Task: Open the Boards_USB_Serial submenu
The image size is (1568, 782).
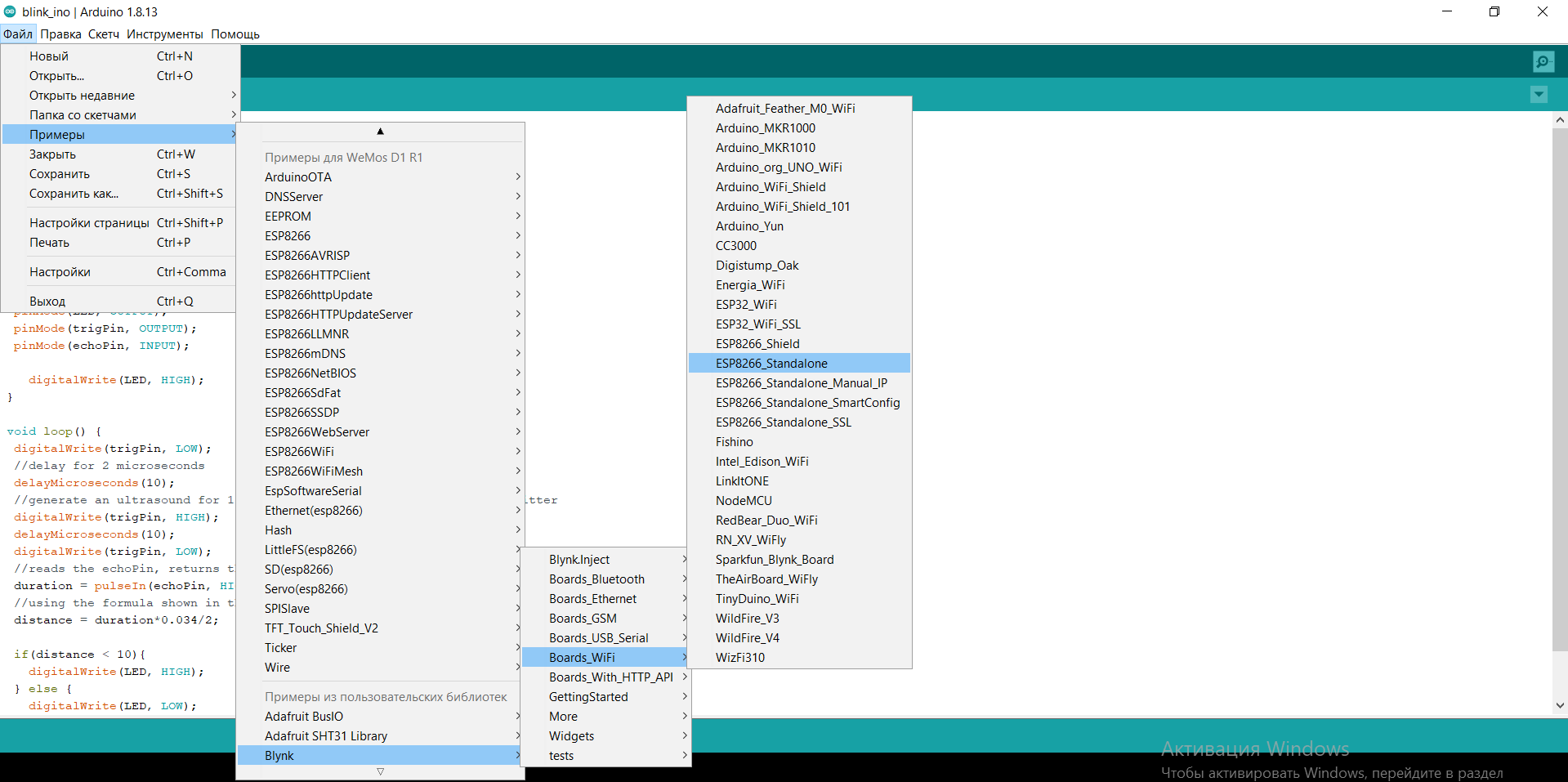Action: tap(605, 638)
